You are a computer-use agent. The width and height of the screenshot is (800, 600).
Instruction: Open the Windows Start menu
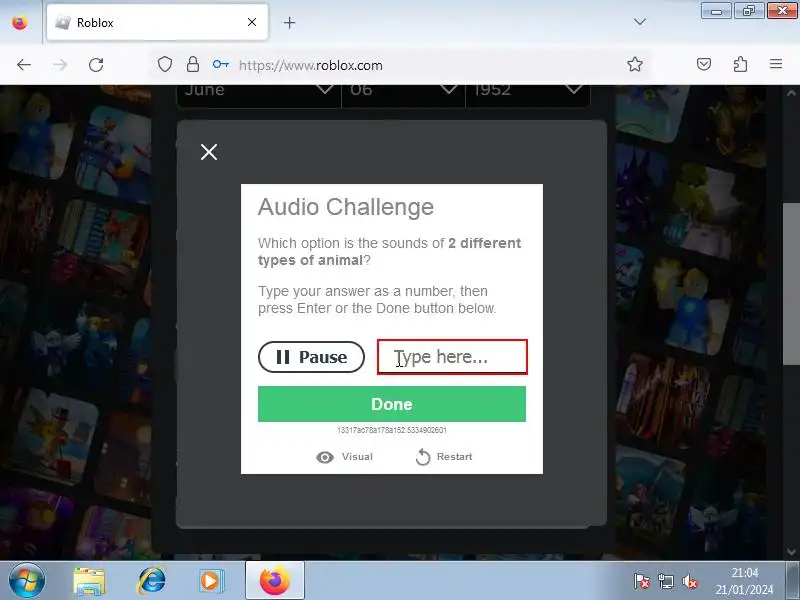(x=27, y=581)
